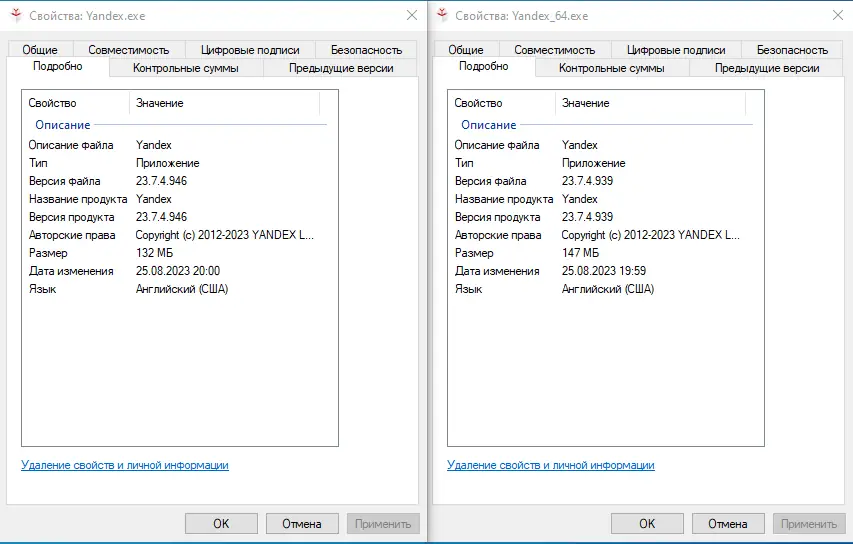Close the Yandex.exe properties window
The image size is (853, 544).
(x=412, y=16)
